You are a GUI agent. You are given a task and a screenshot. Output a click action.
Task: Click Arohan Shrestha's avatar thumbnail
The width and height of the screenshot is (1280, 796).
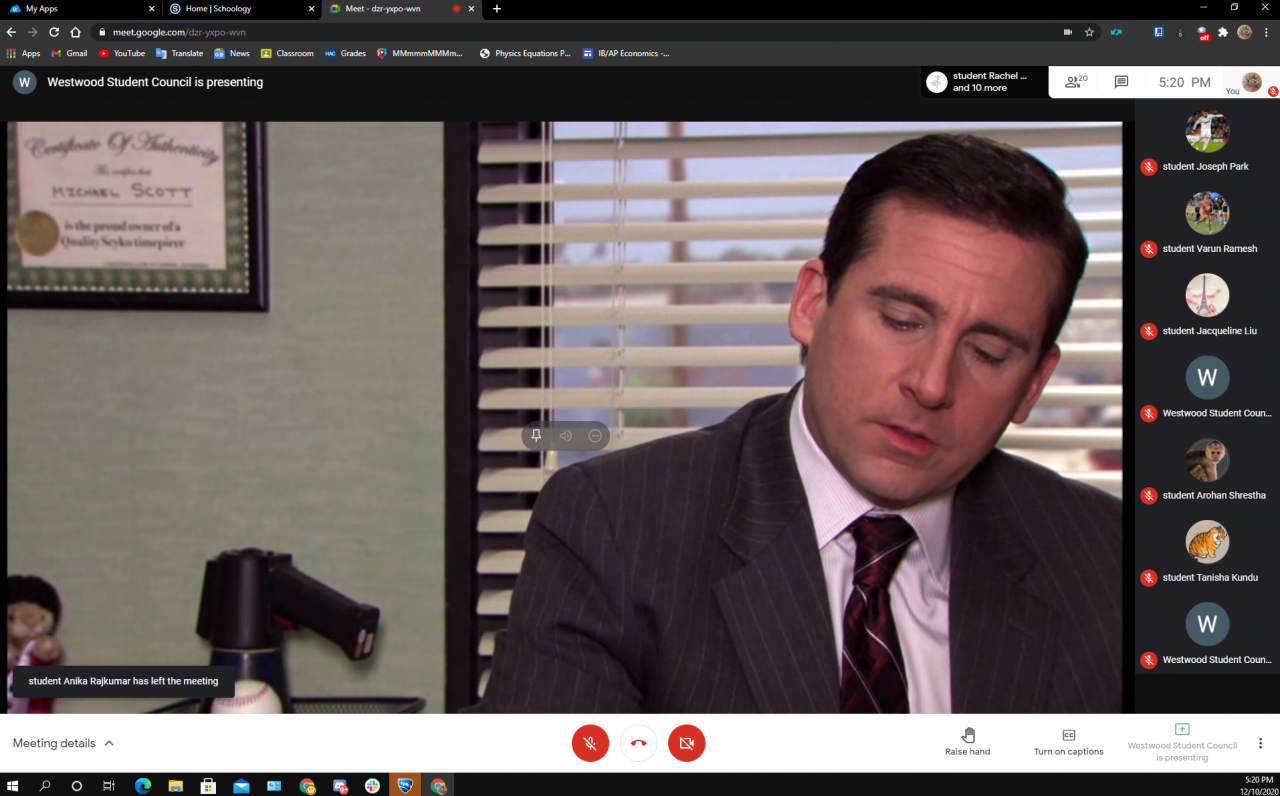[x=1207, y=460]
